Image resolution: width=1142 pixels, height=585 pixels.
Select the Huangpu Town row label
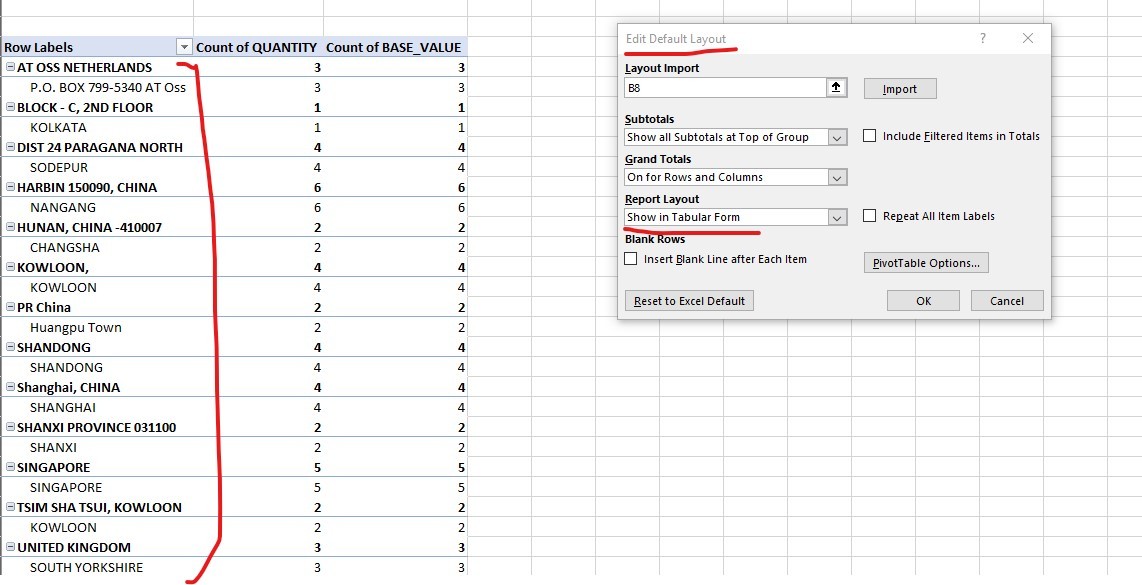click(76, 328)
